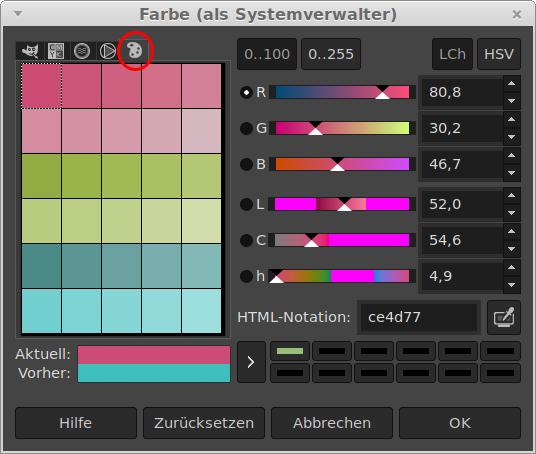
Task: Increase the B value with up arrow
Action: [x=512, y=156]
